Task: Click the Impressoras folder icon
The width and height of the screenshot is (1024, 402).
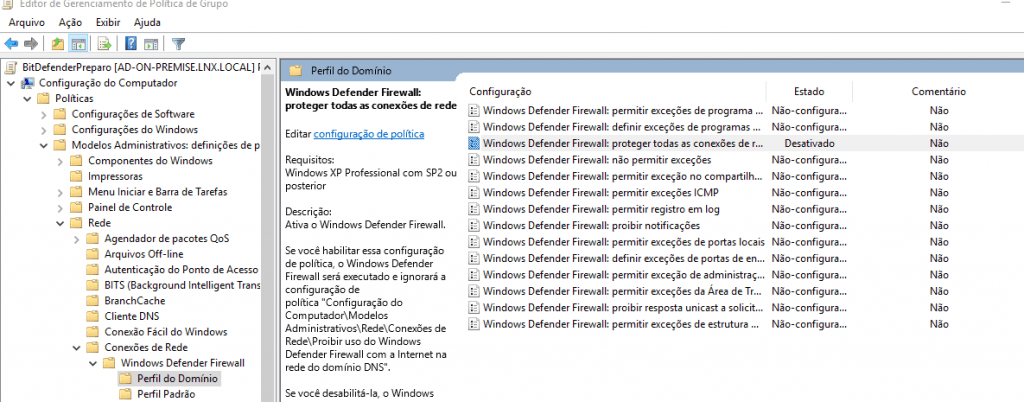Action: click(x=76, y=176)
